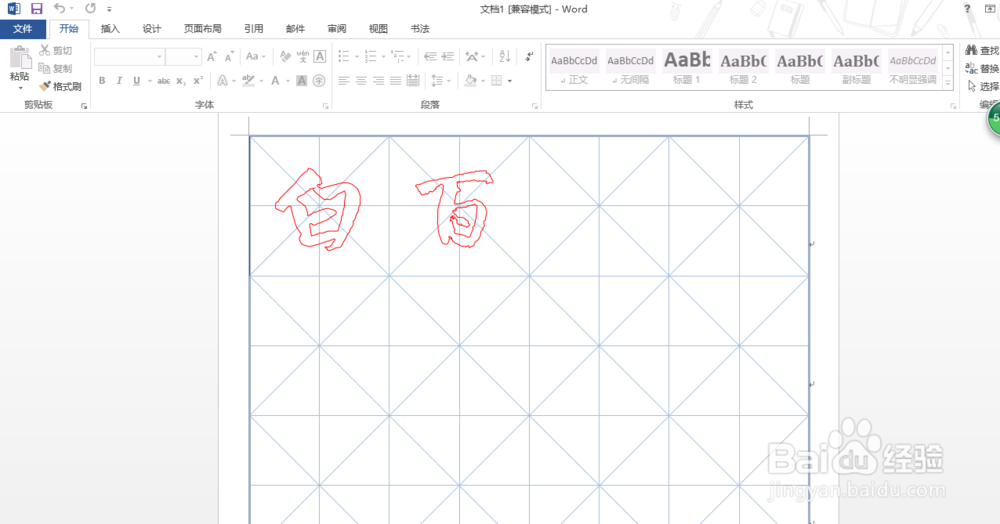Open the font size combo box dropdown
The image size is (1000, 524).
[196, 57]
